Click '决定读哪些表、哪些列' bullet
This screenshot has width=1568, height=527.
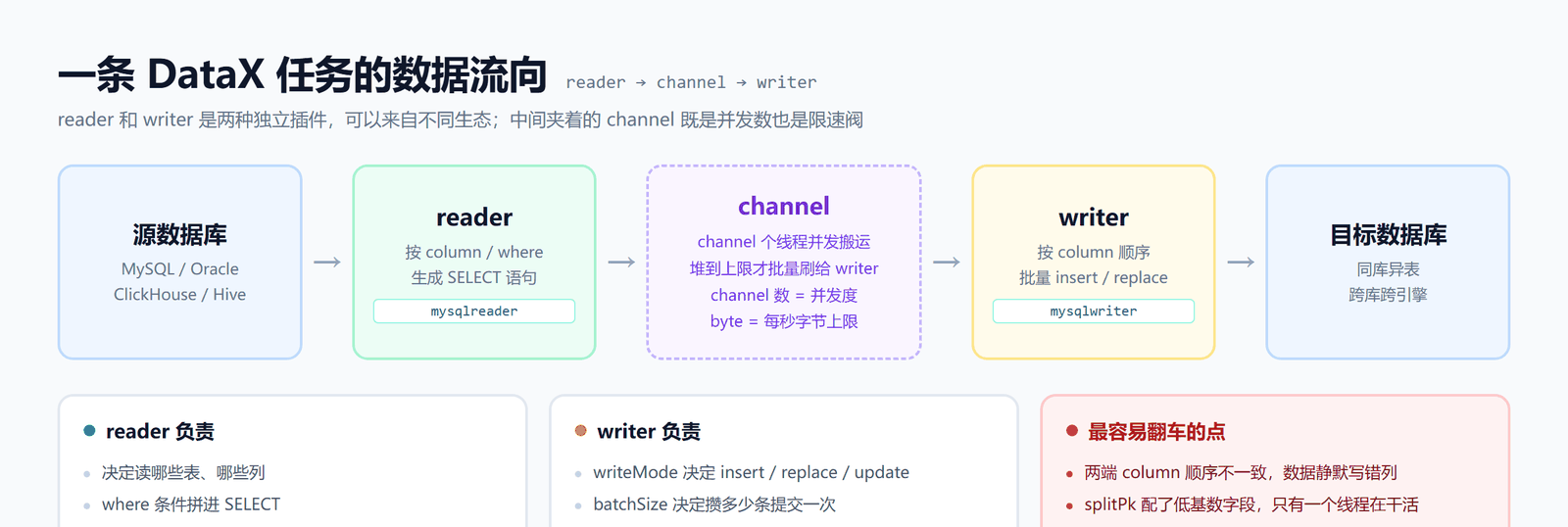pyautogui.click(x=183, y=472)
